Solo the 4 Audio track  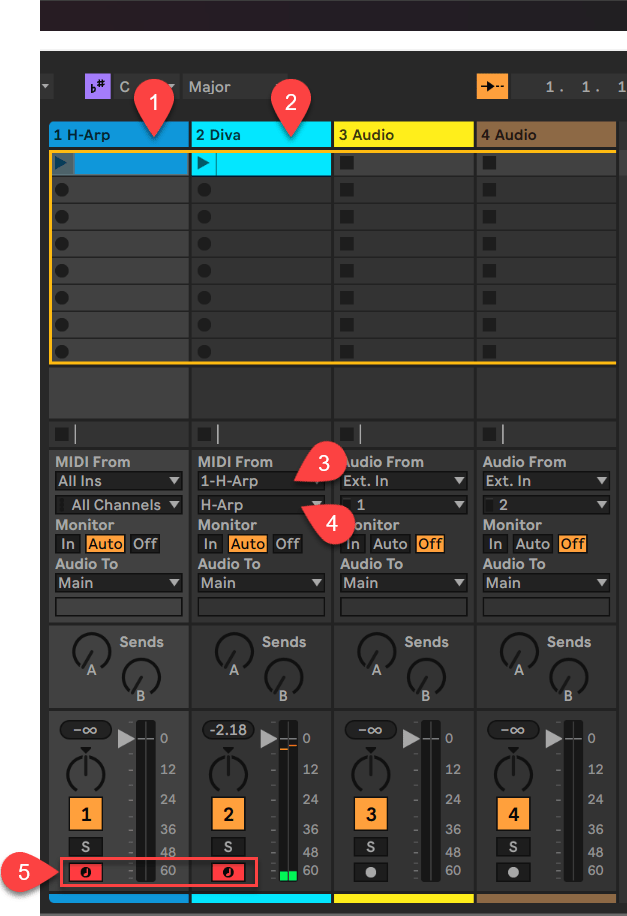(x=513, y=847)
